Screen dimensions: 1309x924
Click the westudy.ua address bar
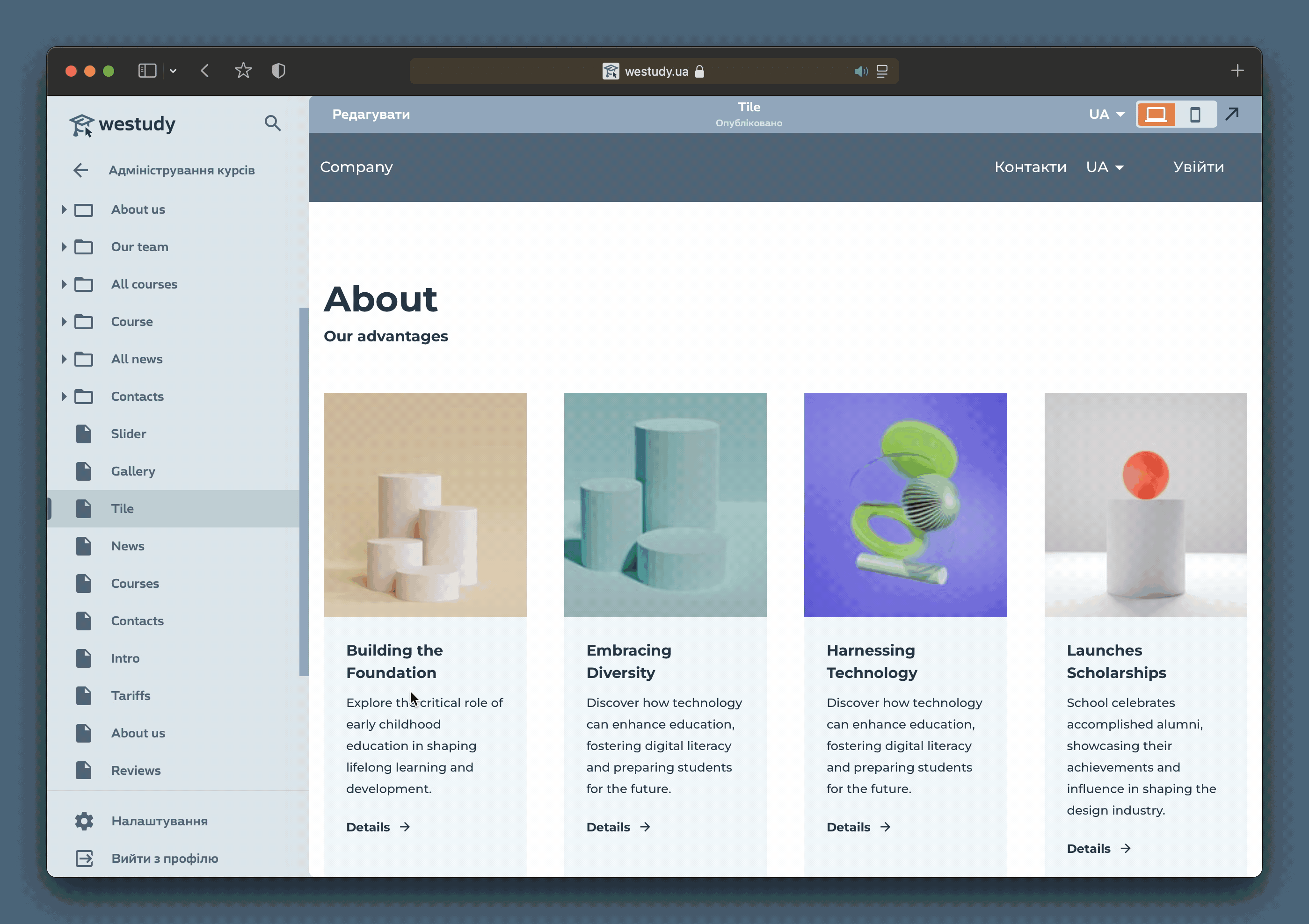tap(654, 71)
